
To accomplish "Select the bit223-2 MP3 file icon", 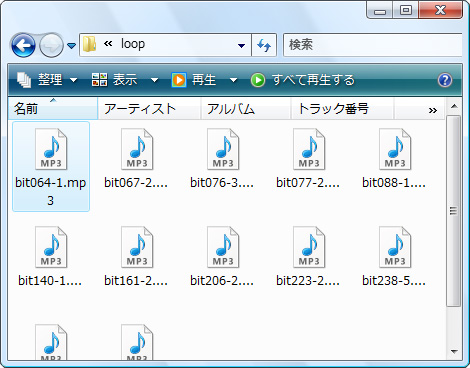I will [x=309, y=247].
